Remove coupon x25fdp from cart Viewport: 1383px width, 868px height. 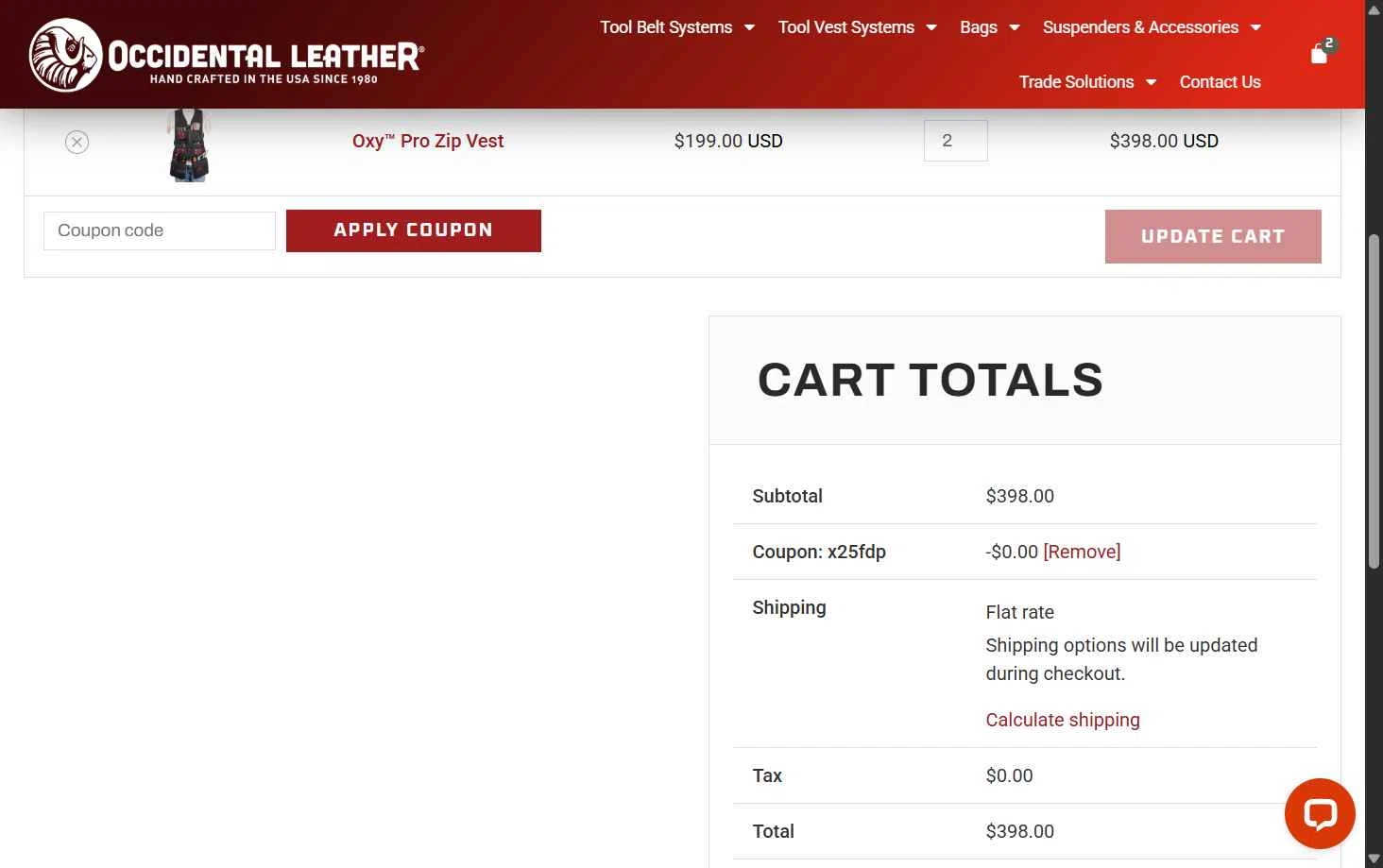click(x=1082, y=552)
